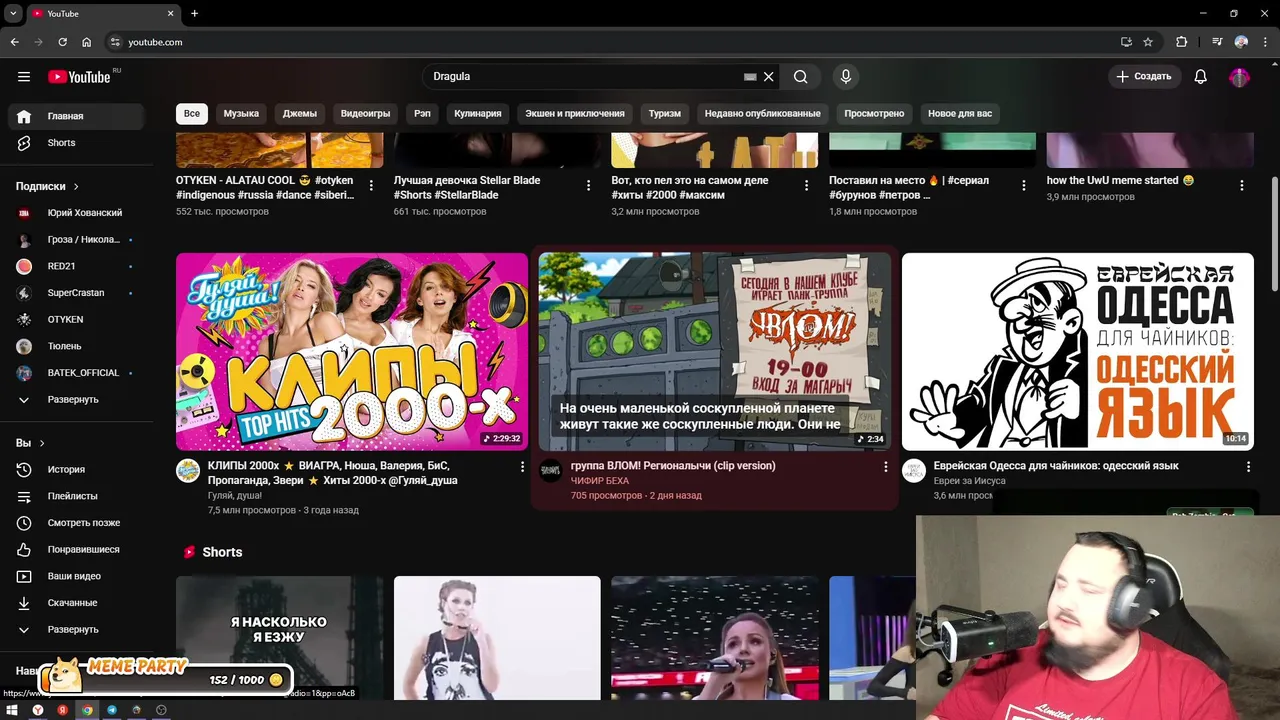Select the Рэп filter chip

pyautogui.click(x=422, y=113)
